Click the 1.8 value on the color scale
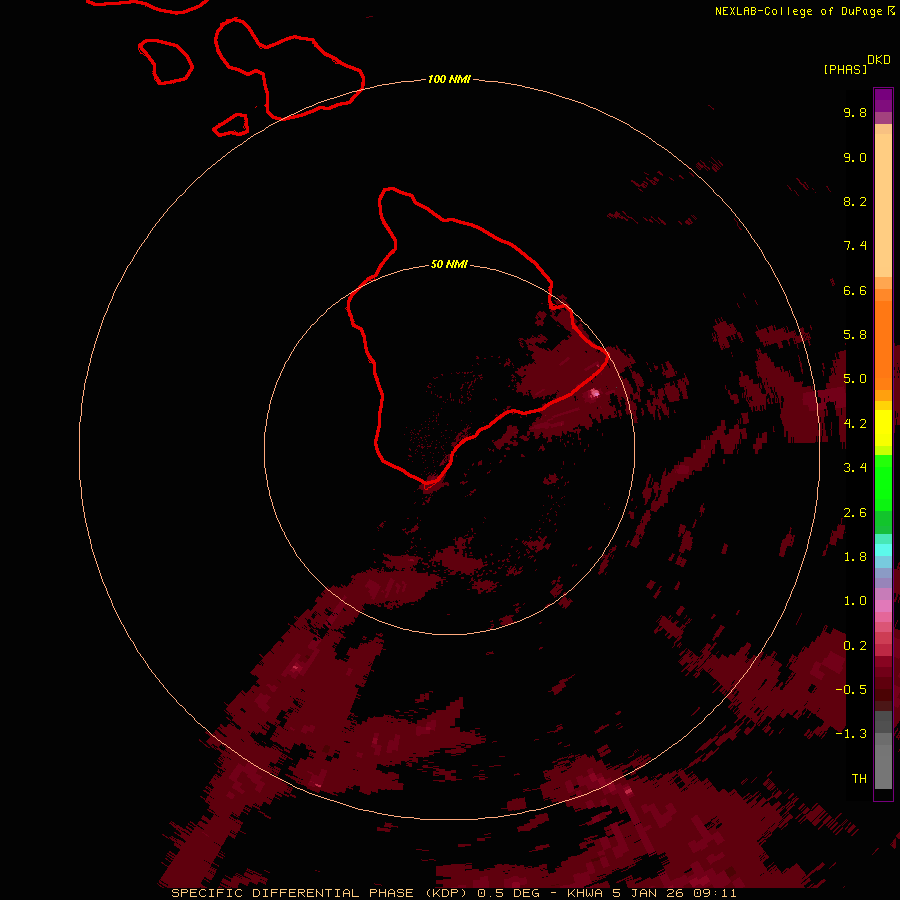 pyautogui.click(x=855, y=557)
